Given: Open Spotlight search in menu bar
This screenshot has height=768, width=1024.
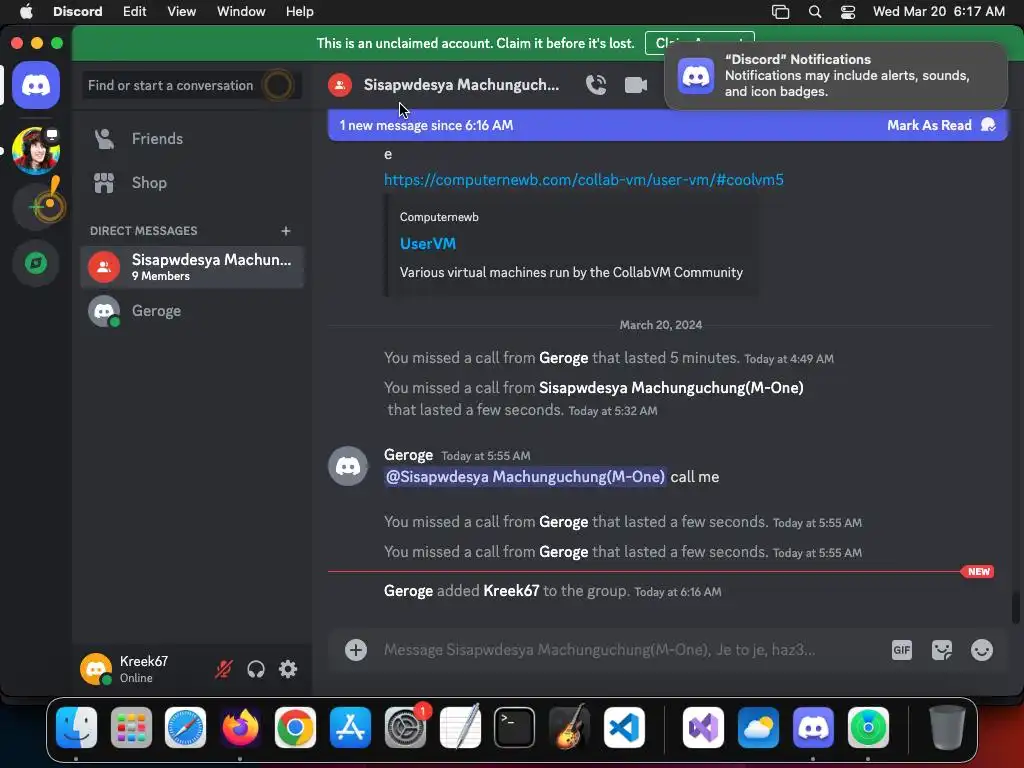Looking at the screenshot, I should tap(814, 12).
